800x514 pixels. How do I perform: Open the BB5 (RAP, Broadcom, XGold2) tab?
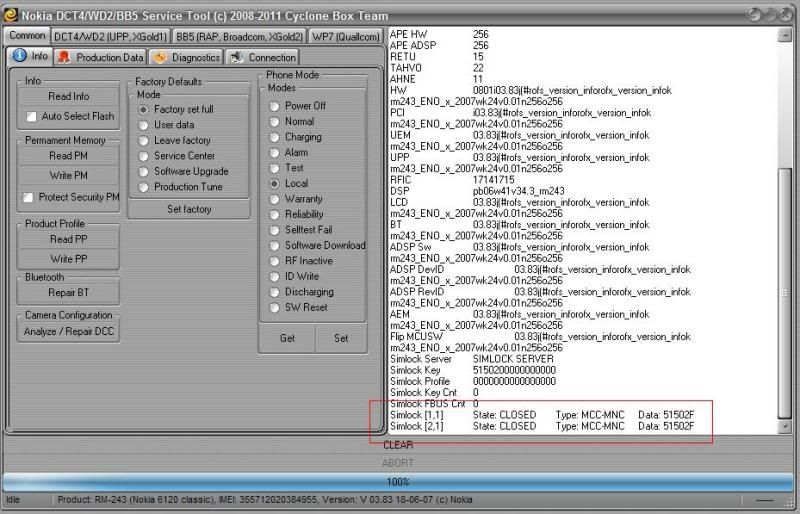click(238, 36)
